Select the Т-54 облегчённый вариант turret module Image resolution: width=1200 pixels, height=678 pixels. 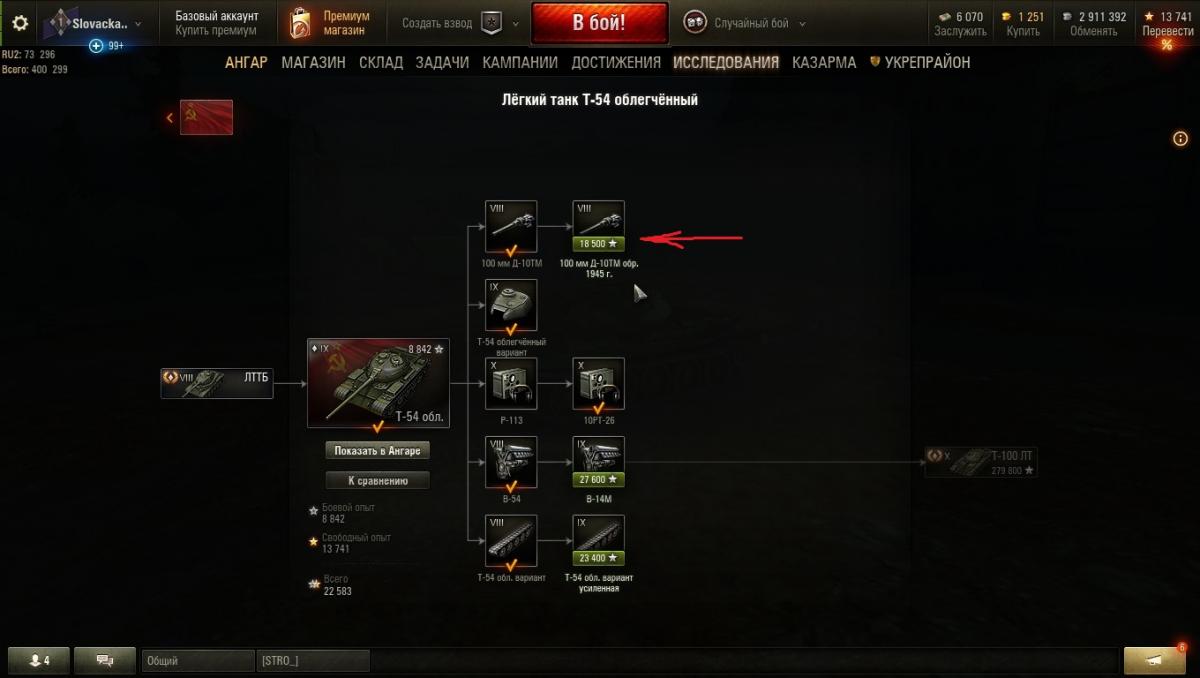point(511,305)
